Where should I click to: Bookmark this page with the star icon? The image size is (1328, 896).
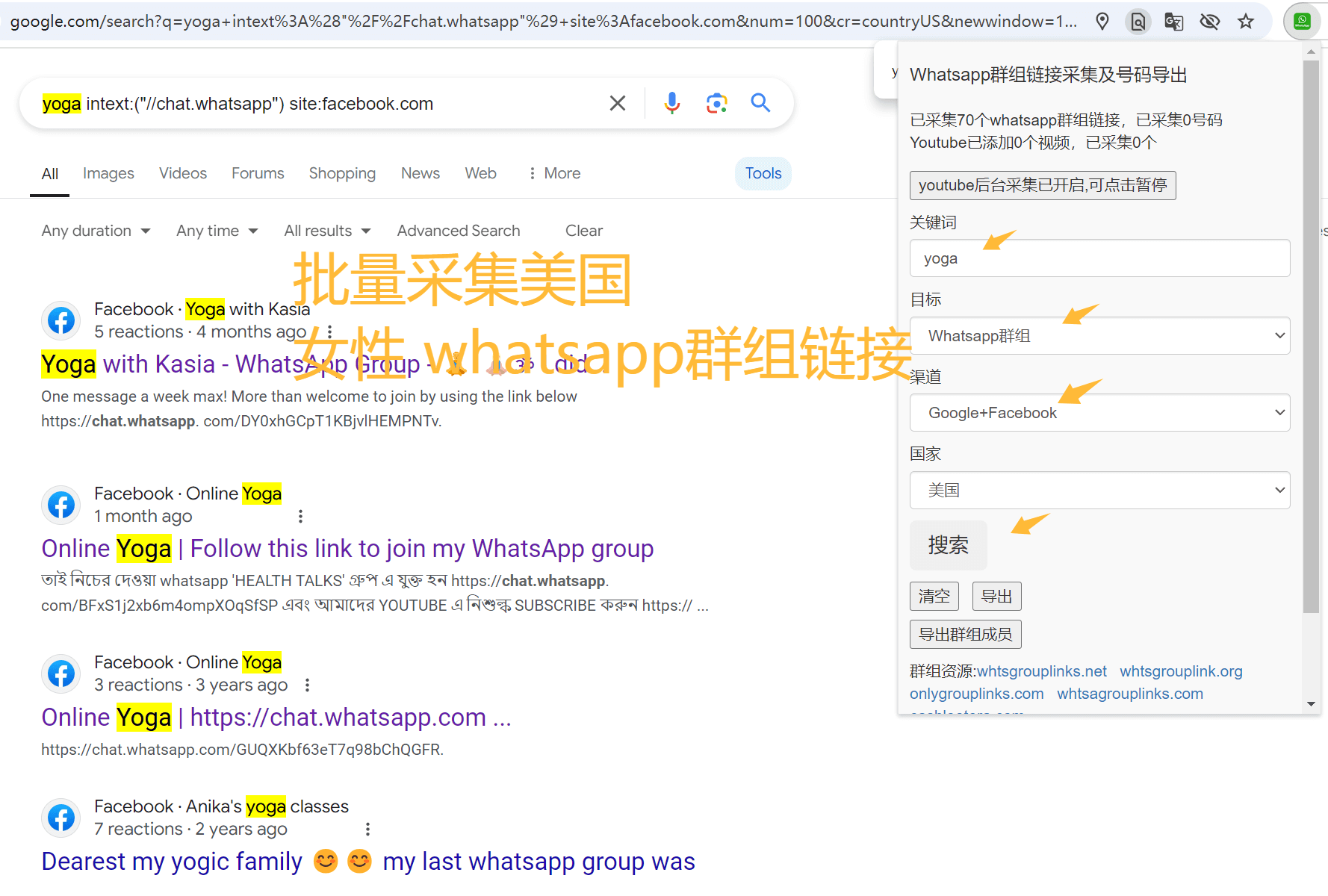click(1245, 22)
